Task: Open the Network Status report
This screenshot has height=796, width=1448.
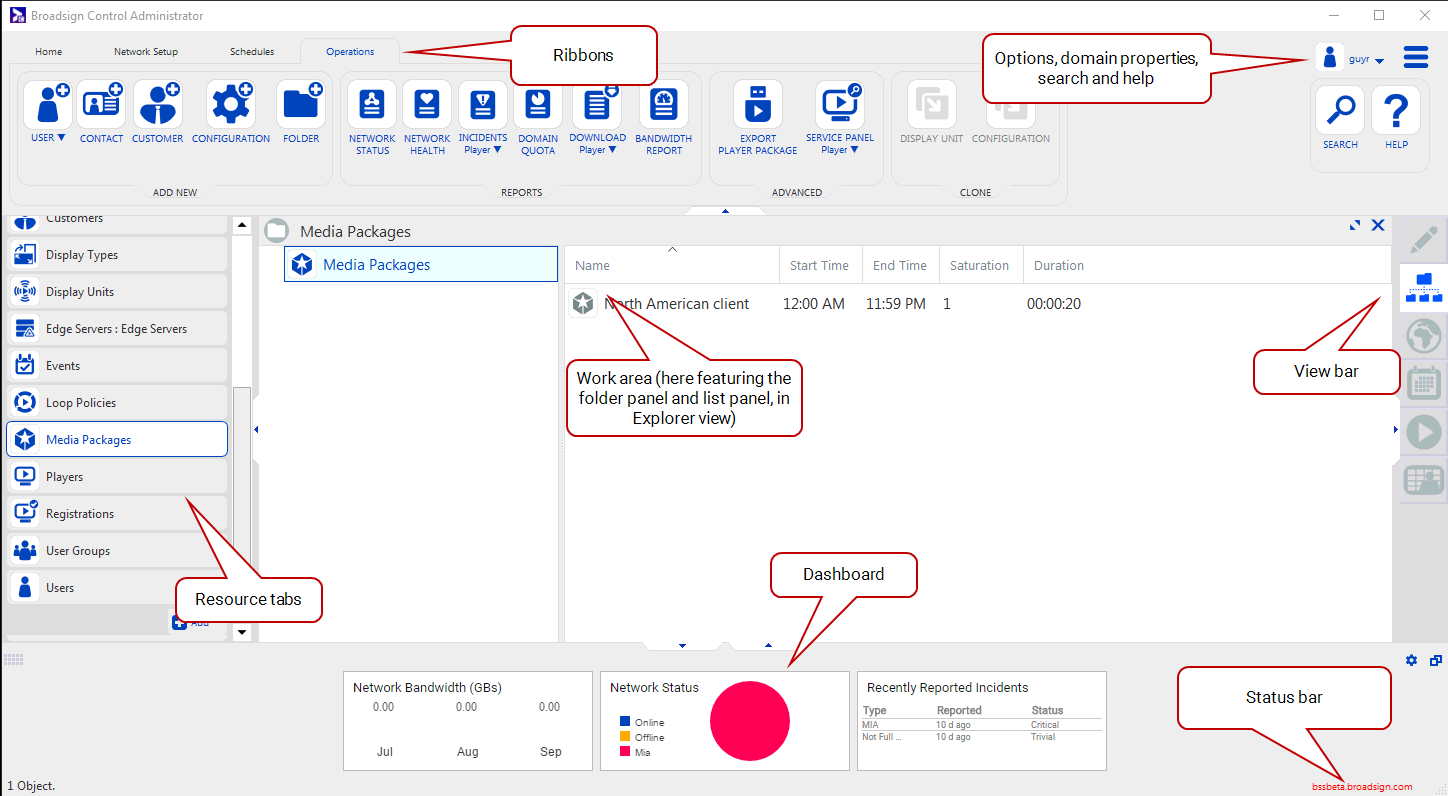Action: point(372,106)
